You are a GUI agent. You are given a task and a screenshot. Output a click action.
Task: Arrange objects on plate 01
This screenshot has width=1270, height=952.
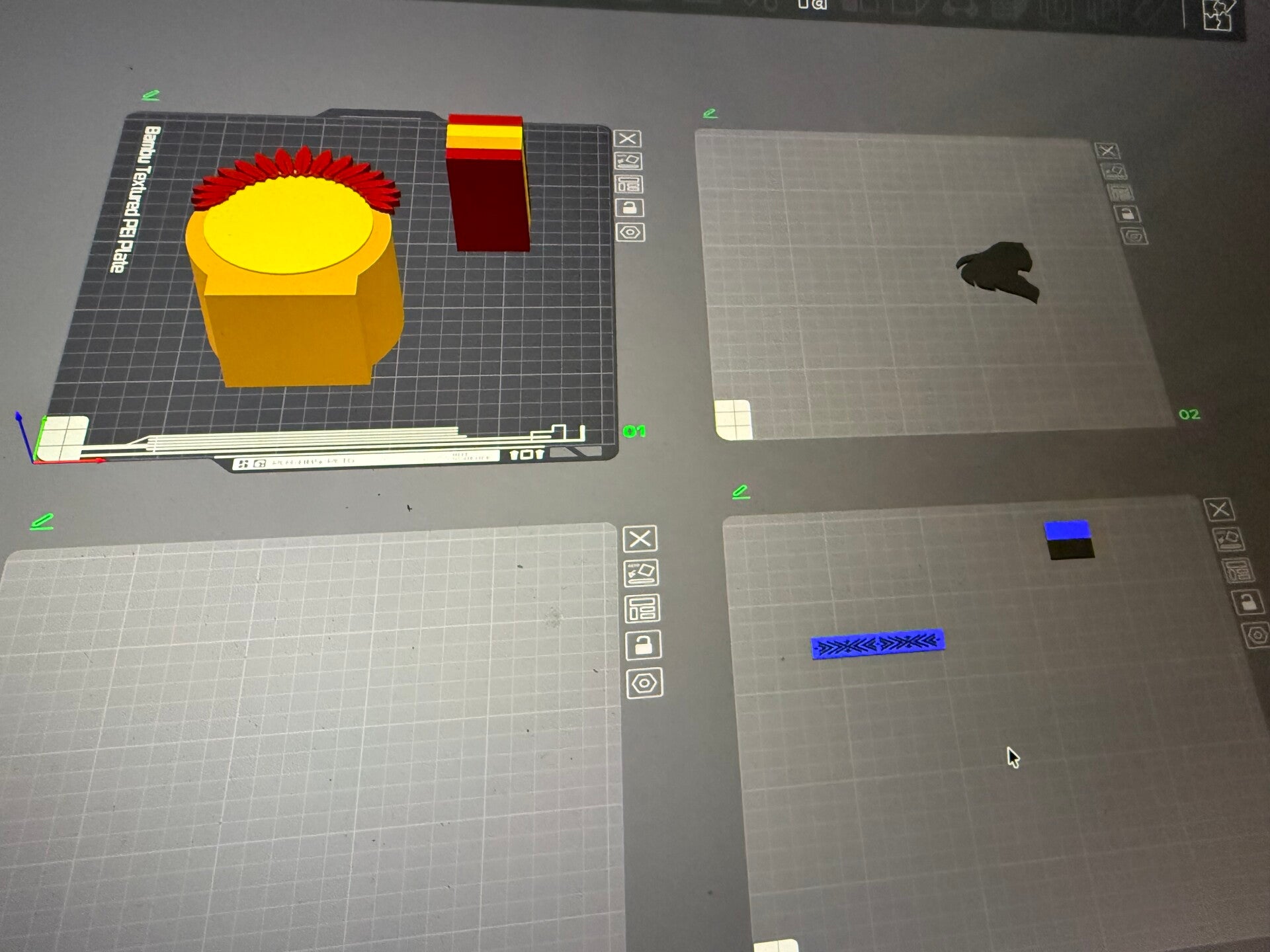(629, 184)
